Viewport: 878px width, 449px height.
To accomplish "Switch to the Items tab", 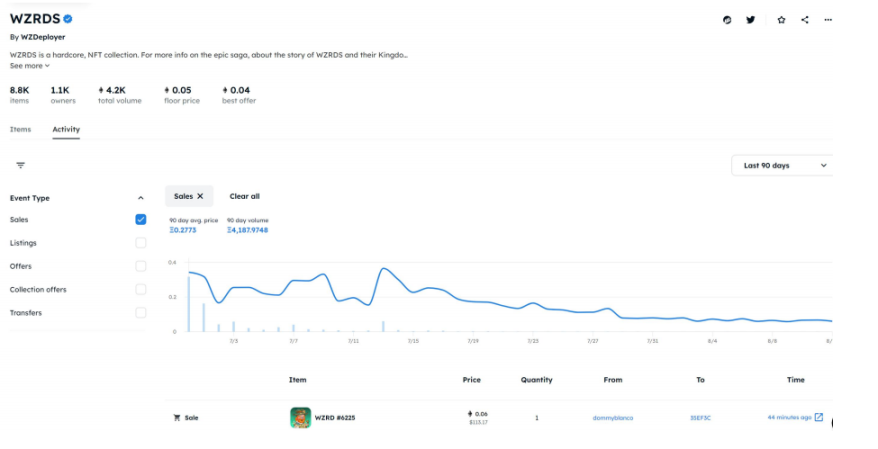I will 20,129.
